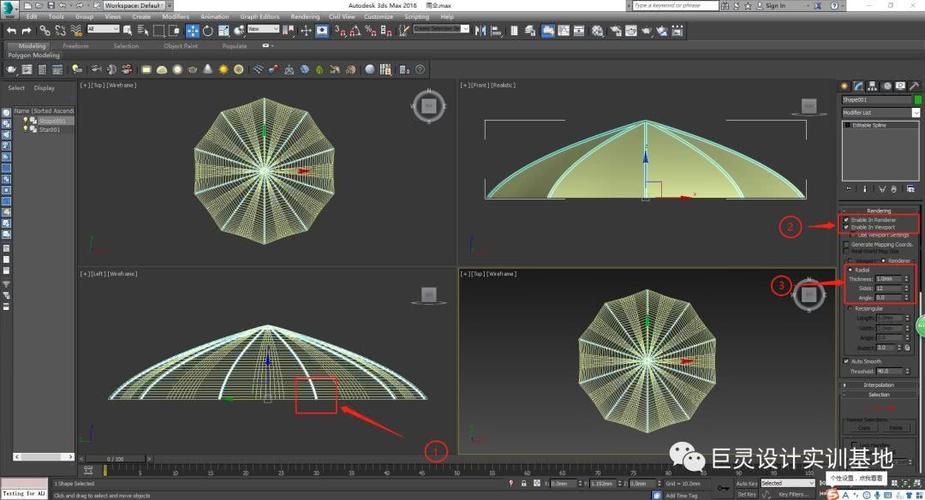Click the ViewCube in the top-left viewport

(x=427, y=106)
